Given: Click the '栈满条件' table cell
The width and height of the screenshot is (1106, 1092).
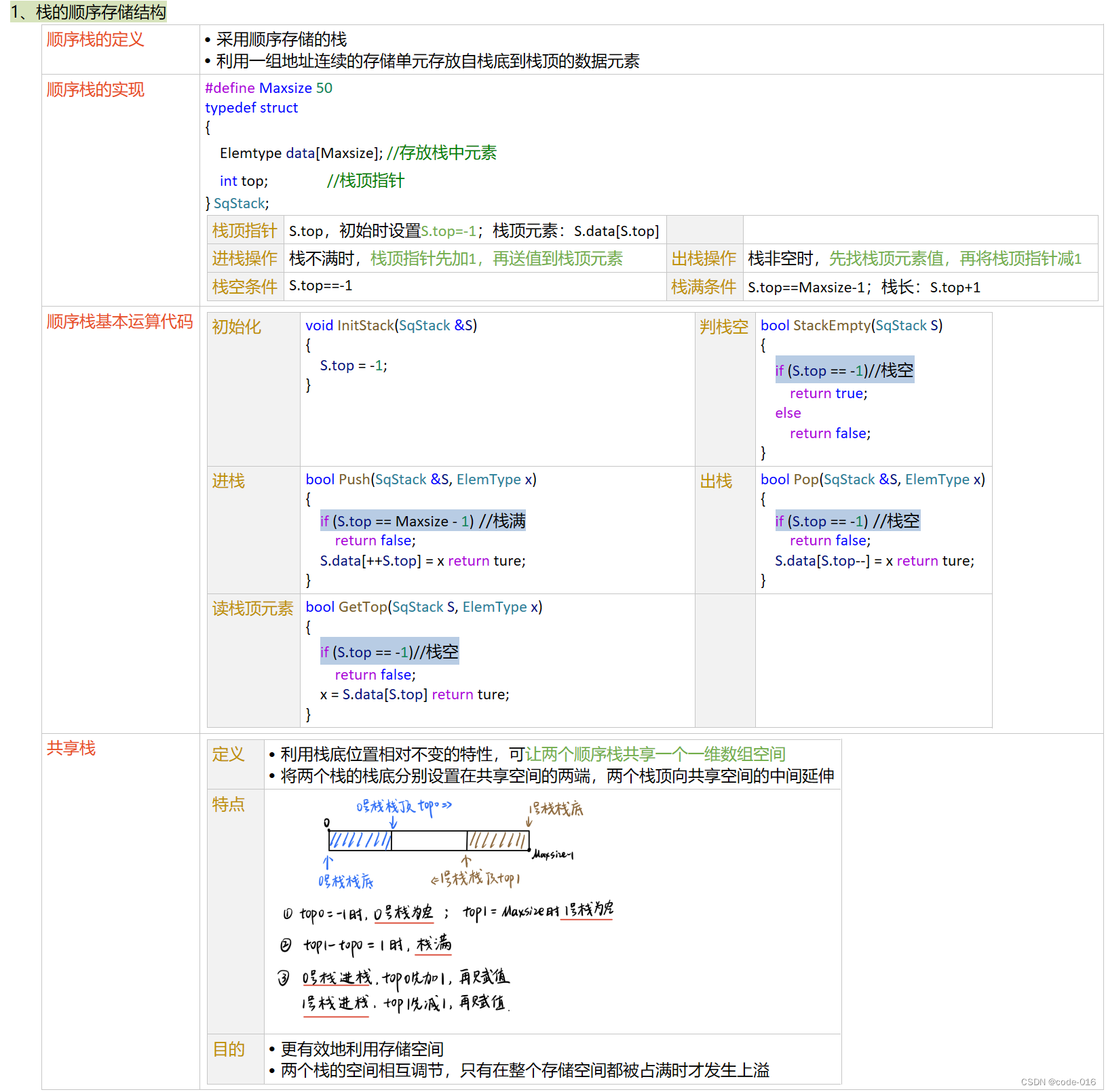Looking at the screenshot, I should [x=704, y=287].
